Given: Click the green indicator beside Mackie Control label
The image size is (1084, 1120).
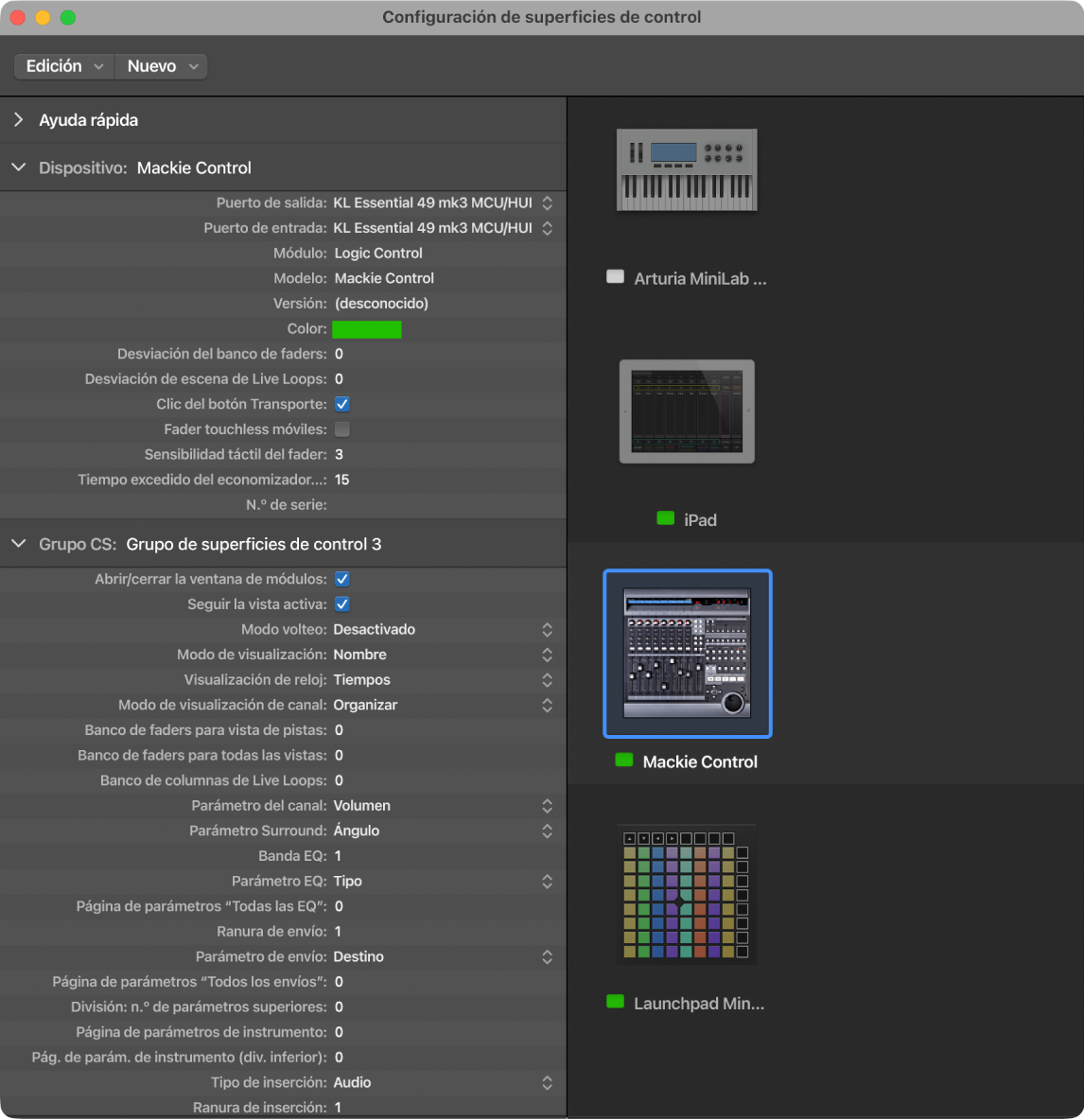Looking at the screenshot, I should (624, 760).
